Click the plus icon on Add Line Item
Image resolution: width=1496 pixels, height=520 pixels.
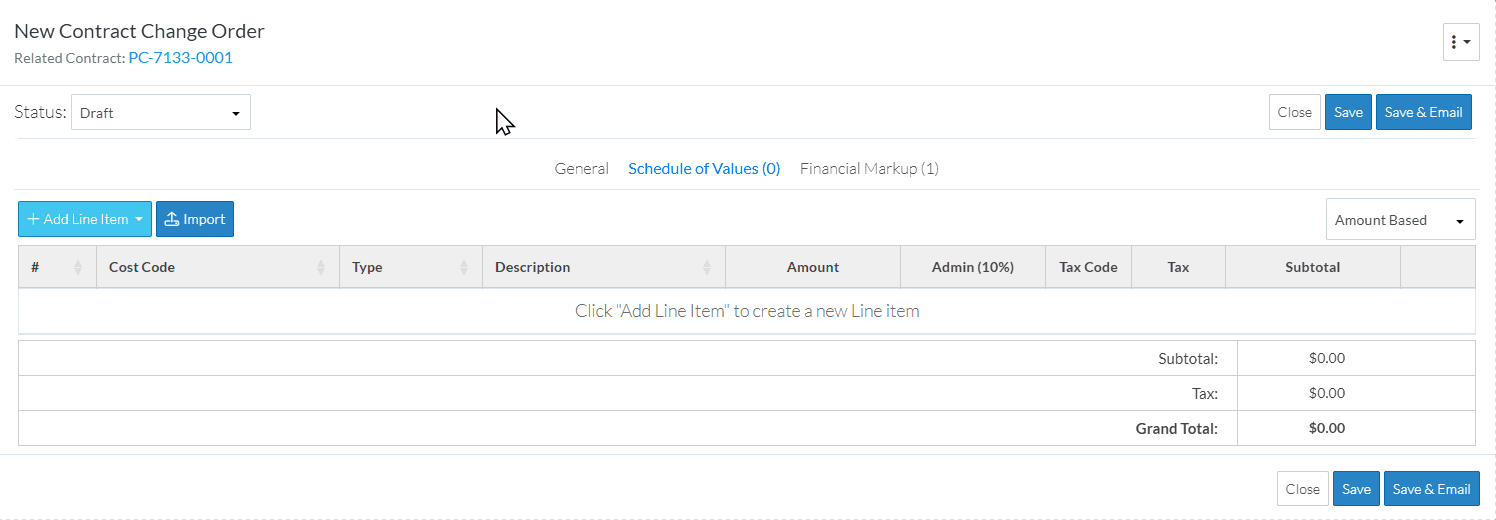click(x=33, y=219)
